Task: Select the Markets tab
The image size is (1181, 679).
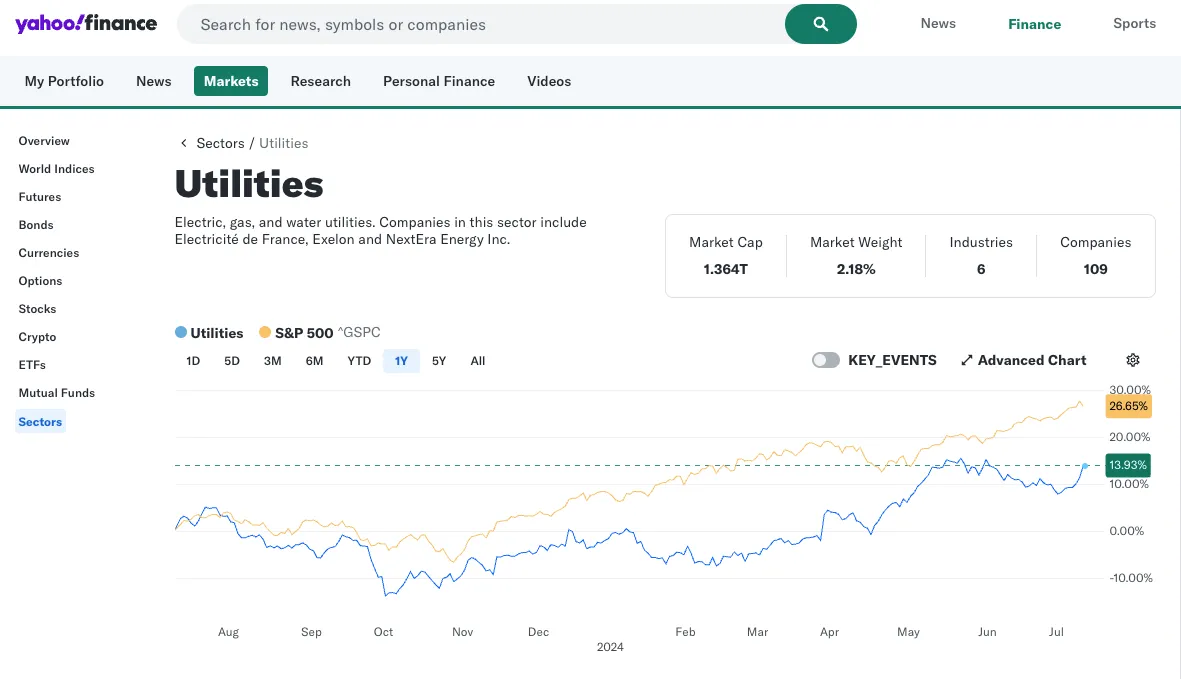Action: (230, 81)
